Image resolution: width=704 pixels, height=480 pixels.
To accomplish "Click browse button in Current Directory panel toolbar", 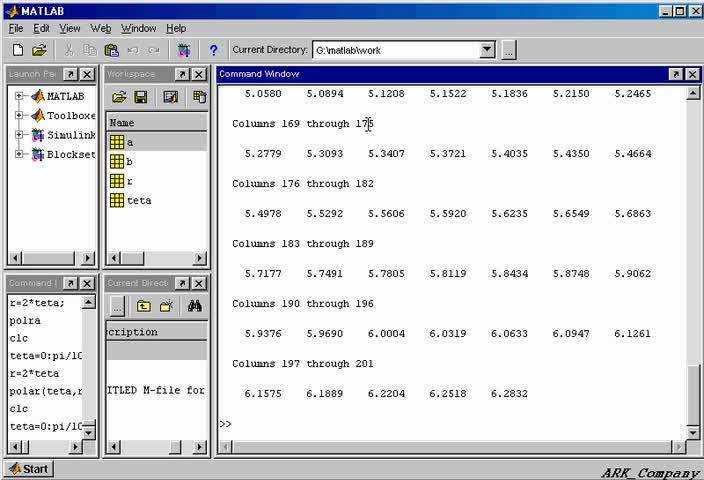I will (x=117, y=306).
